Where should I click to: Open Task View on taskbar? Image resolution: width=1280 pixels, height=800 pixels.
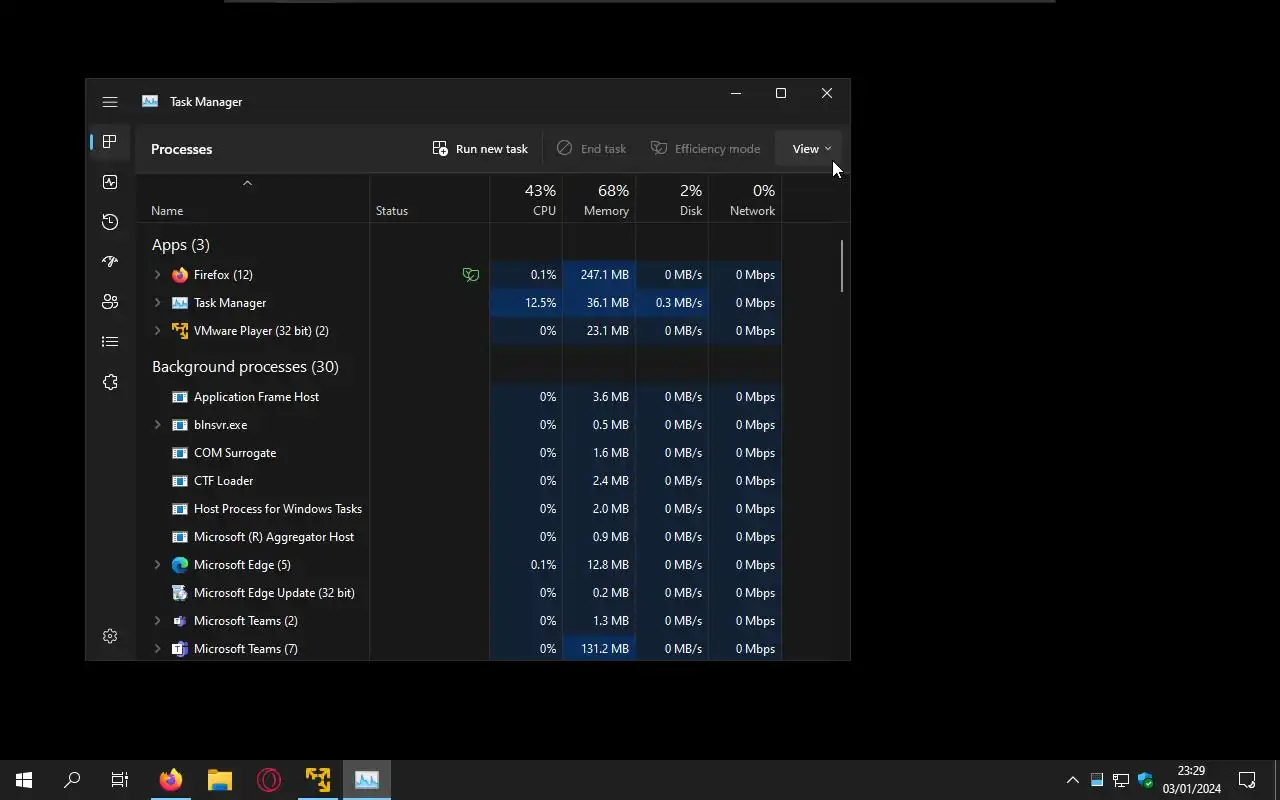coord(120,780)
